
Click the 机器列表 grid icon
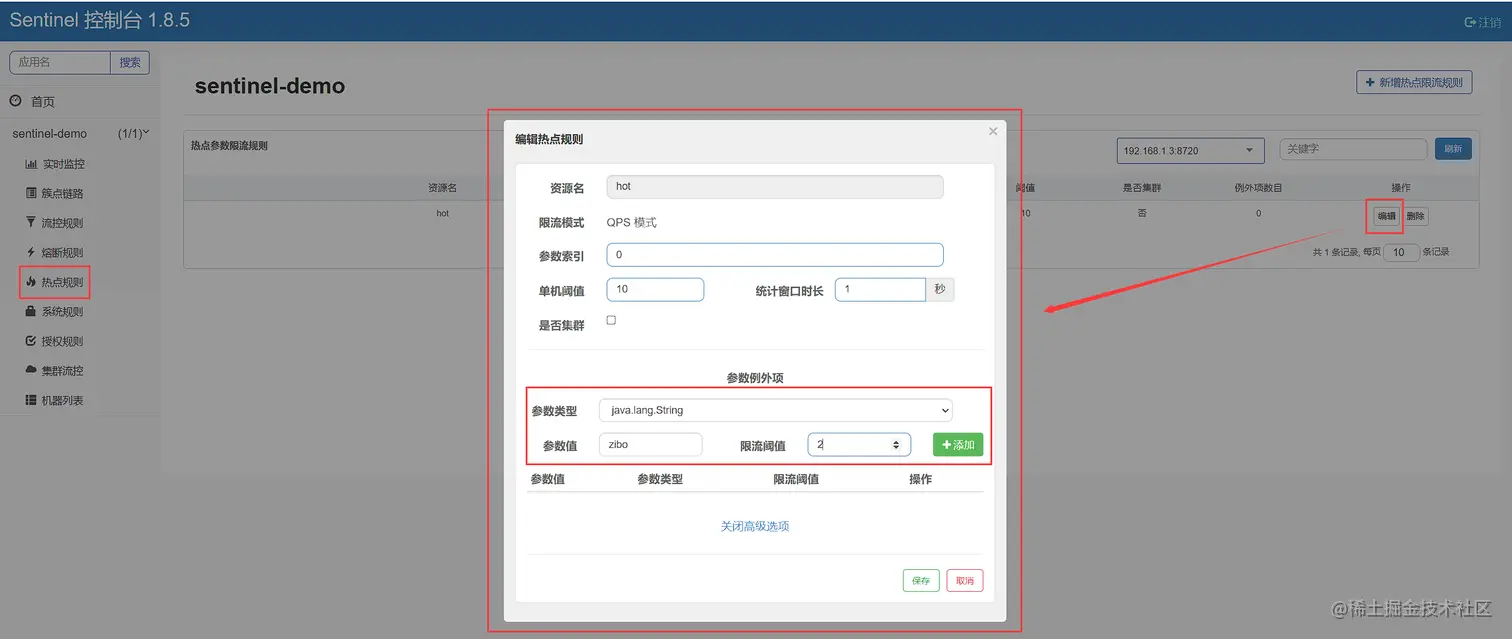(x=31, y=400)
